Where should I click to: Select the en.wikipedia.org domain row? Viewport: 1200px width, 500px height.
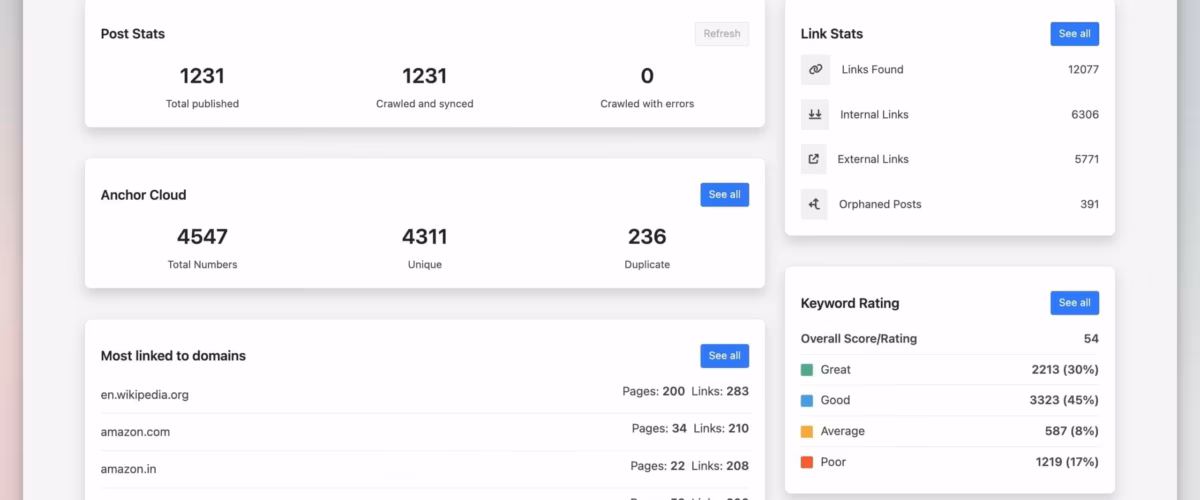145,395
